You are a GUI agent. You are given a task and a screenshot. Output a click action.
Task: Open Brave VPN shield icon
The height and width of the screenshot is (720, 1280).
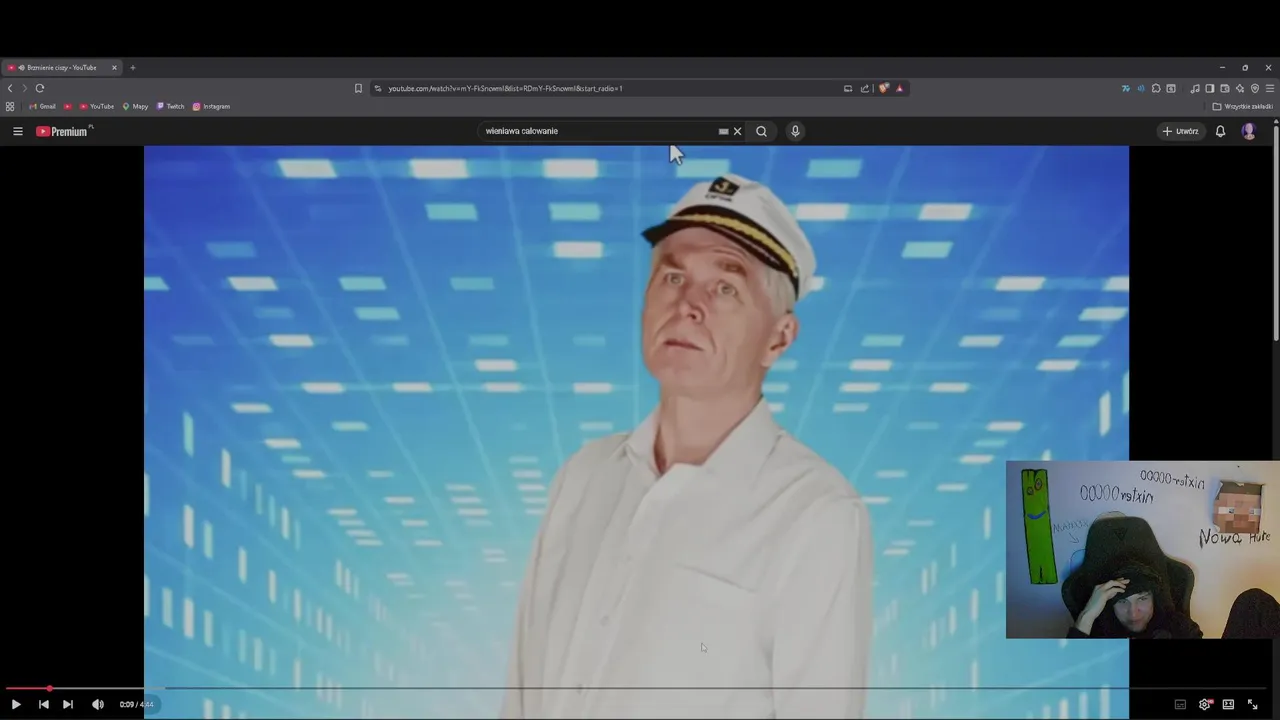tap(1255, 88)
